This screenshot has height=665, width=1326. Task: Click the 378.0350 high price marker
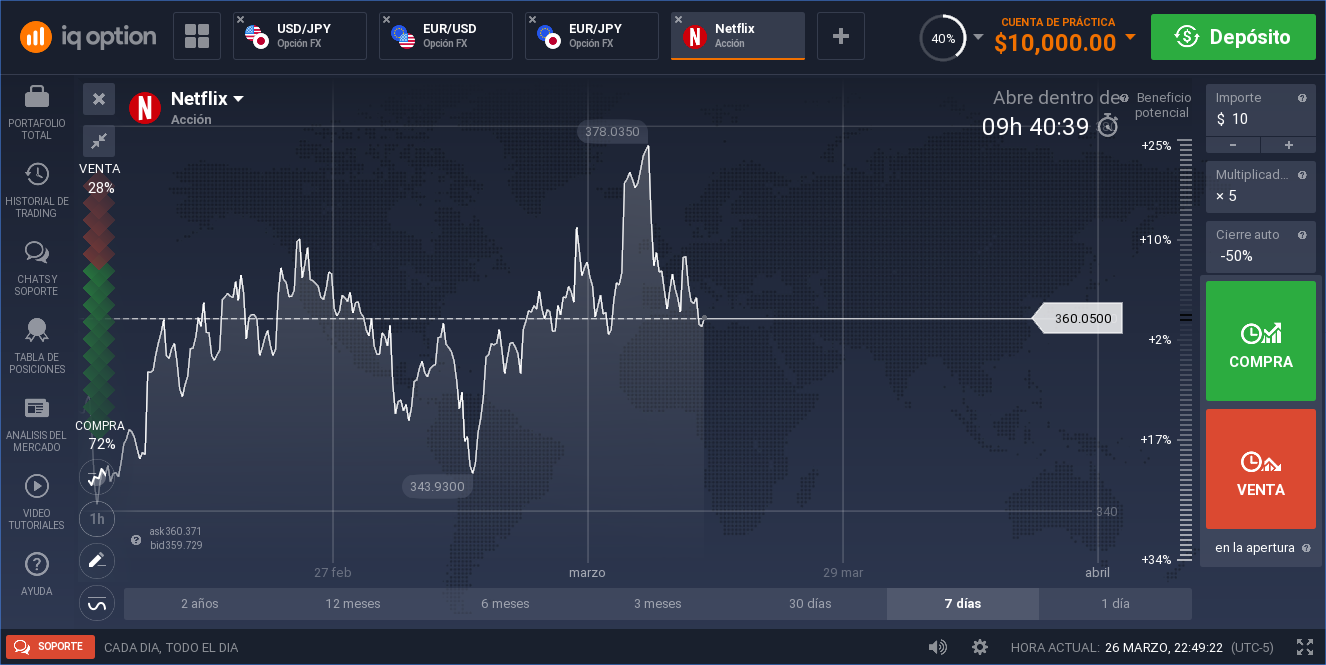pos(612,131)
